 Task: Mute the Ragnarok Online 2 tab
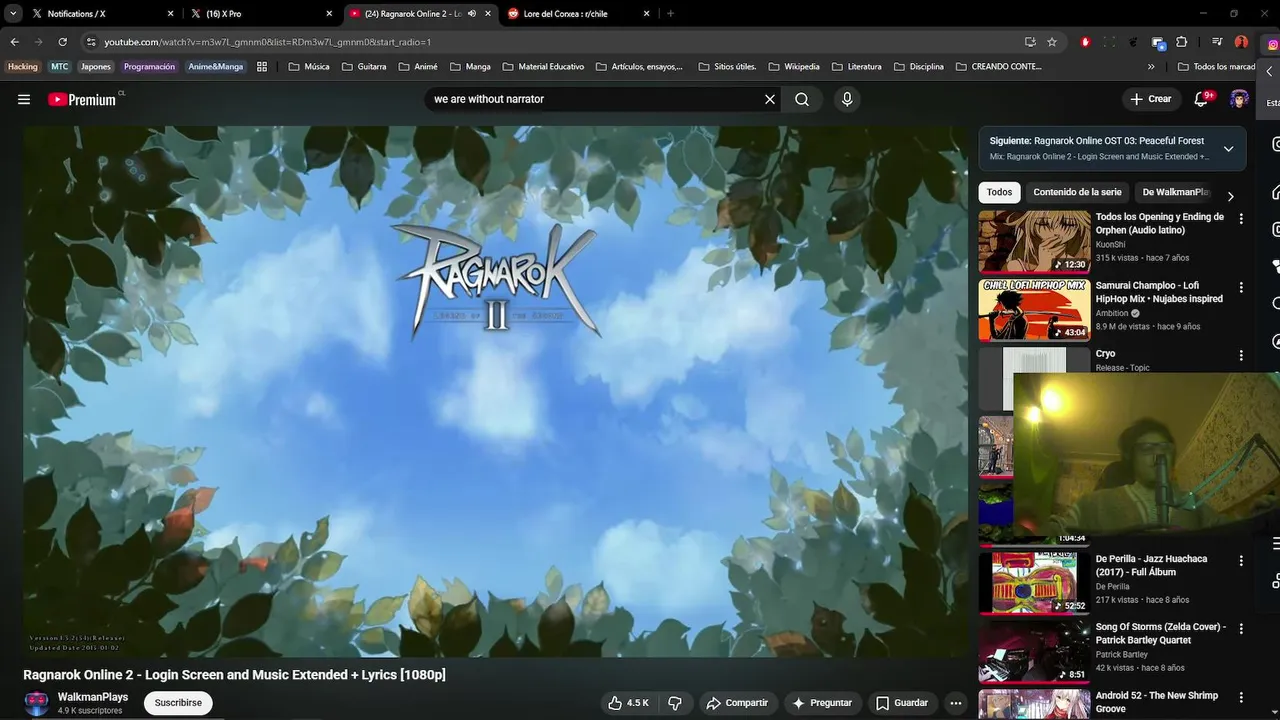(x=472, y=14)
